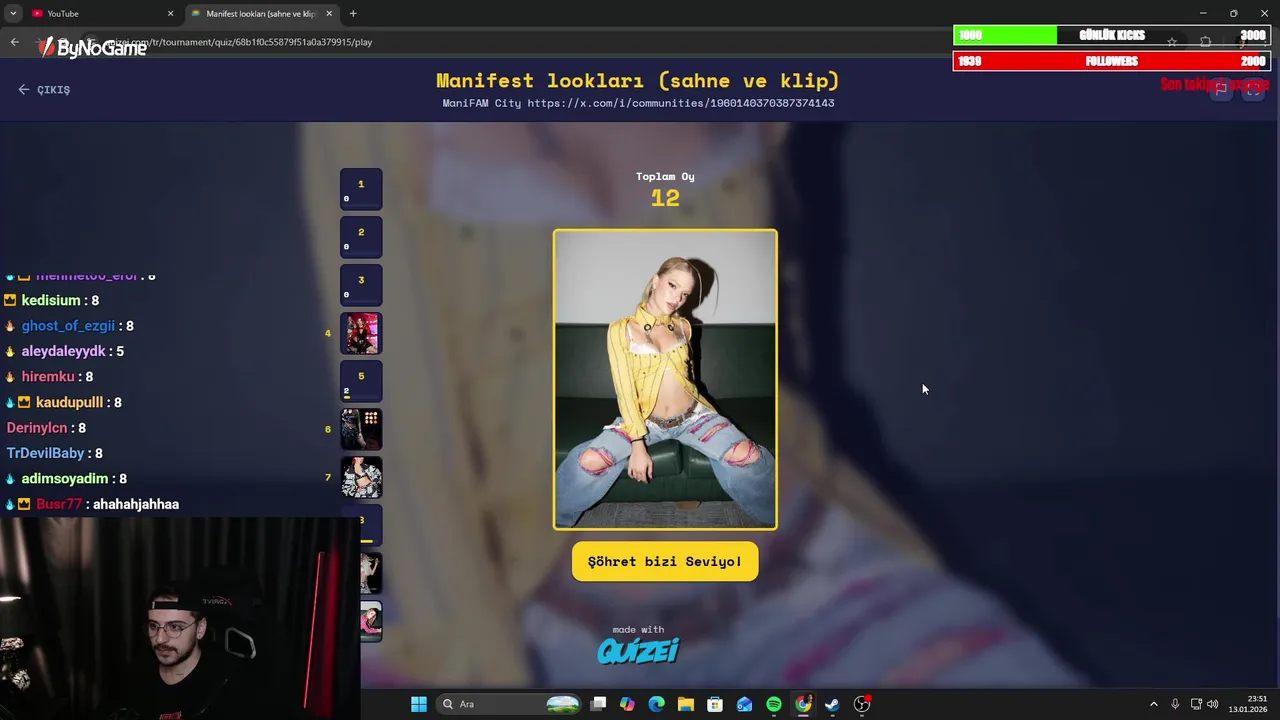The image size is (1280, 720).
Task: Close the Manifest lookları tab
Action: tap(329, 13)
